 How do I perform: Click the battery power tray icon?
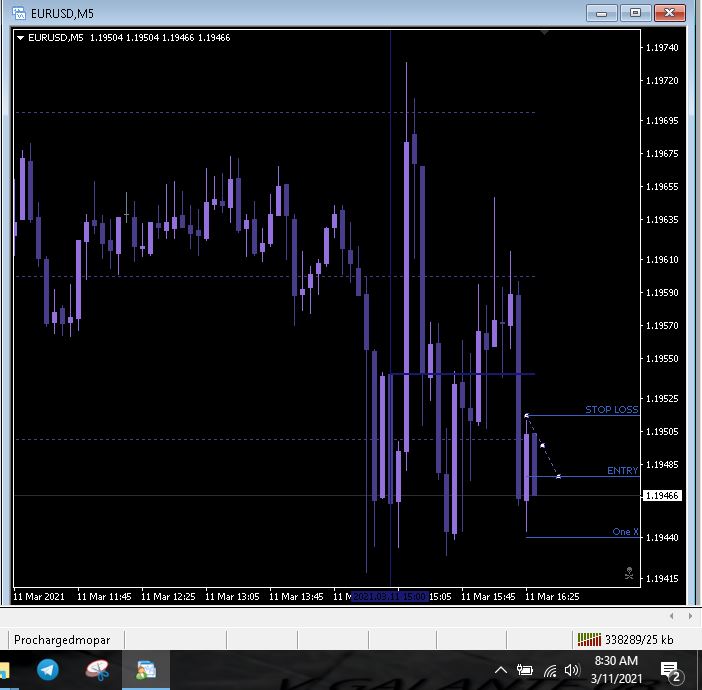pos(525,670)
